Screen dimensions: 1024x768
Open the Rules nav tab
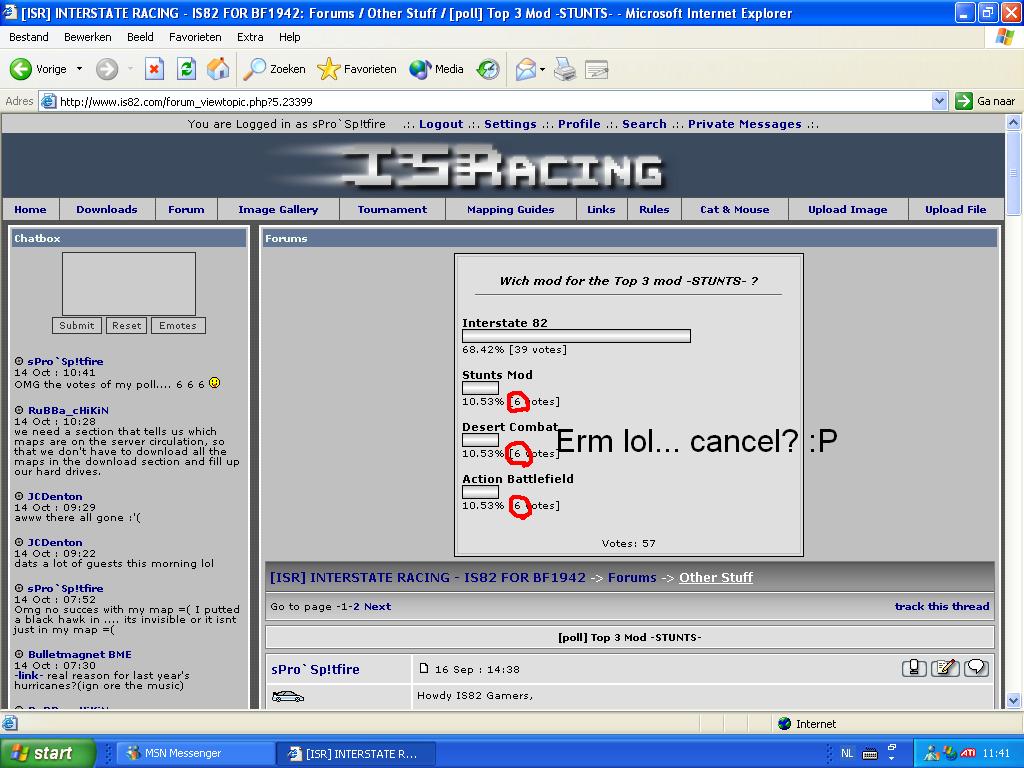[x=654, y=210]
